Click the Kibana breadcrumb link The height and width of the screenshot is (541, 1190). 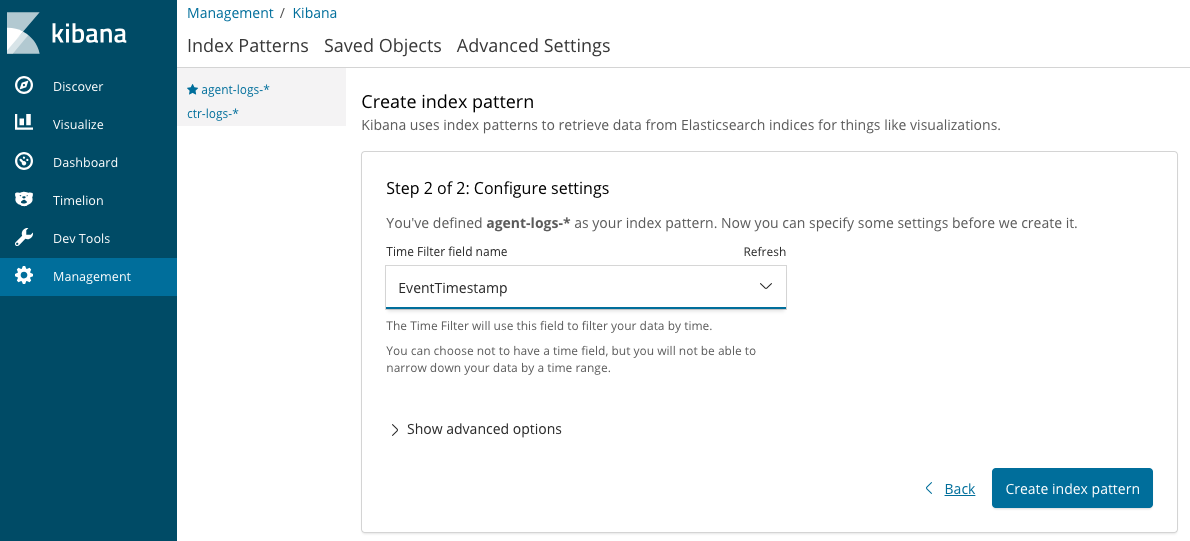point(314,13)
